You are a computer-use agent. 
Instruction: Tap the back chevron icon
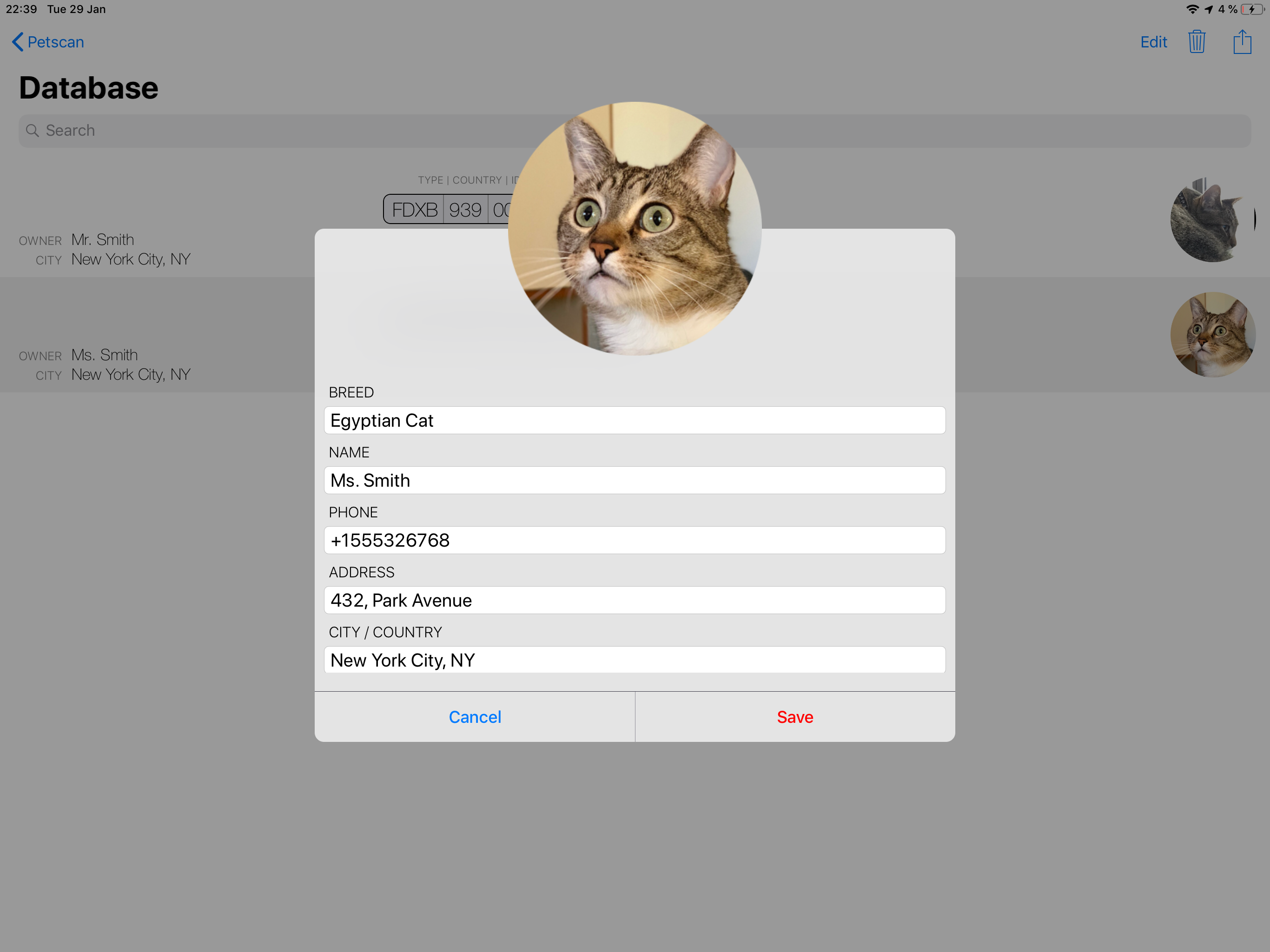click(x=18, y=42)
